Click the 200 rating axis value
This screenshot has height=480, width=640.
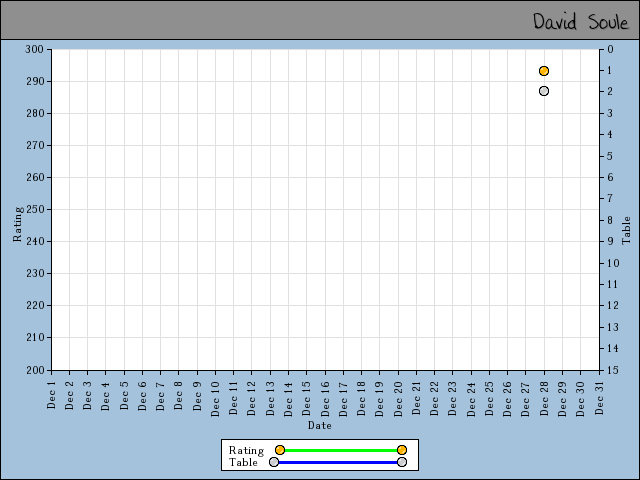click(x=36, y=370)
